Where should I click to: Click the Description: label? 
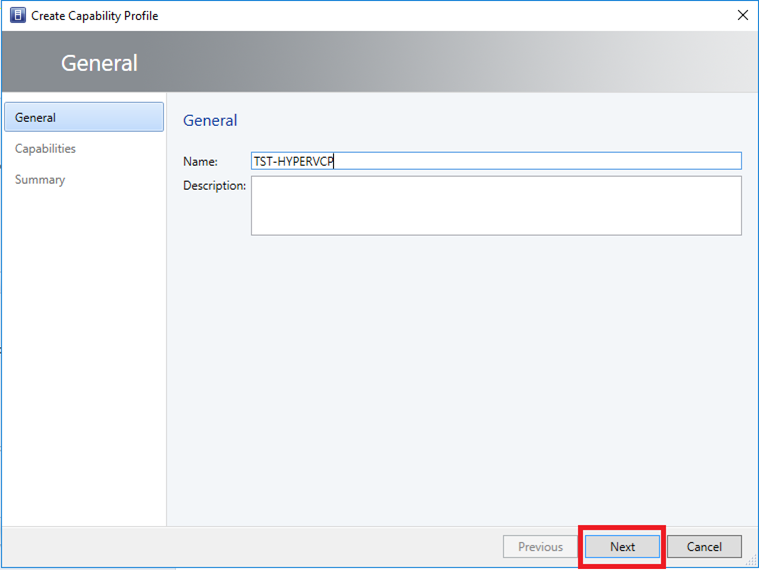[x=214, y=186]
